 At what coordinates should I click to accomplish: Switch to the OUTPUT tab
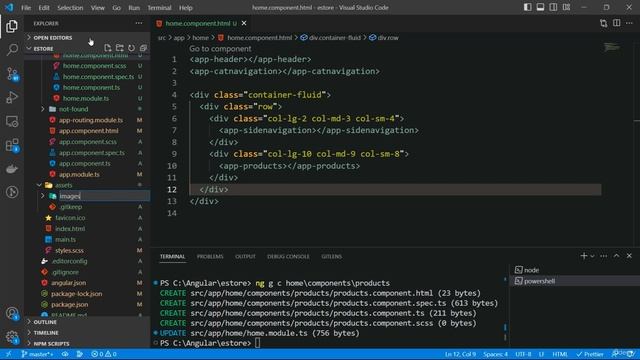(245, 256)
